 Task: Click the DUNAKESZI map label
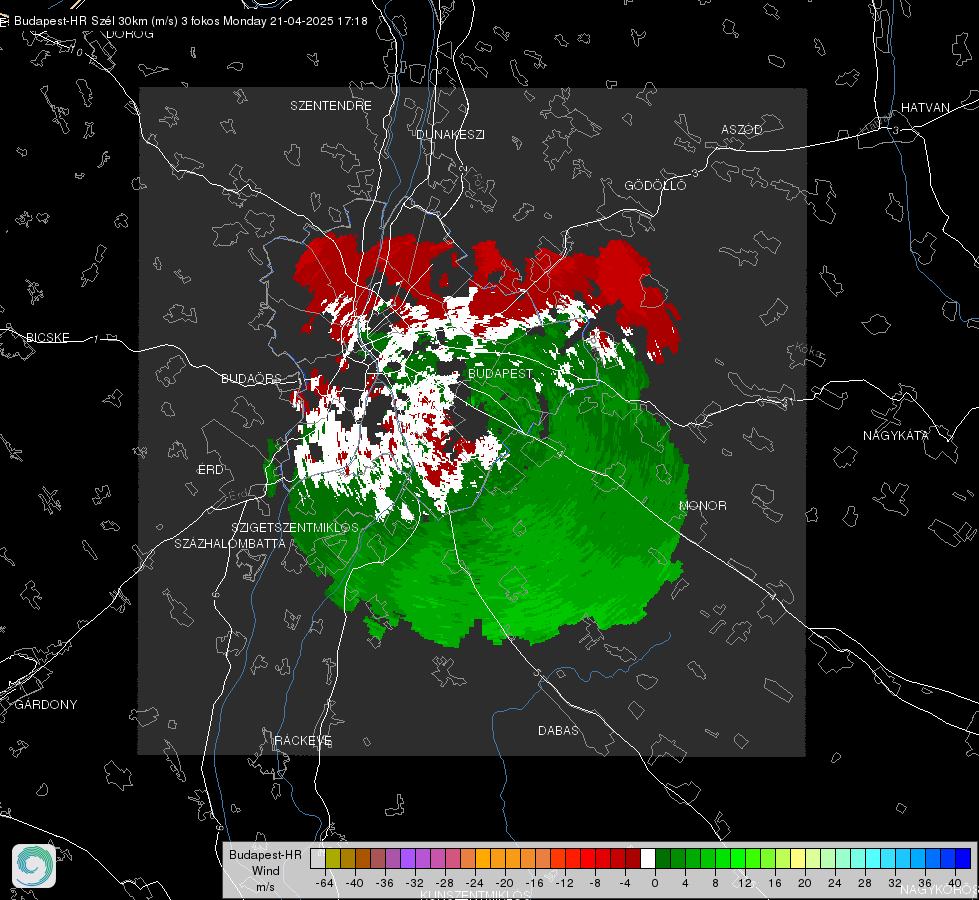click(x=450, y=135)
